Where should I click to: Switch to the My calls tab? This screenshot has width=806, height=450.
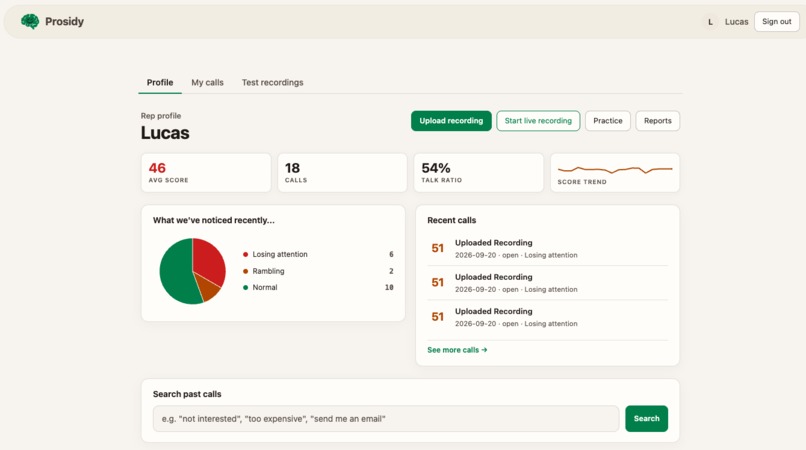pyautogui.click(x=207, y=82)
